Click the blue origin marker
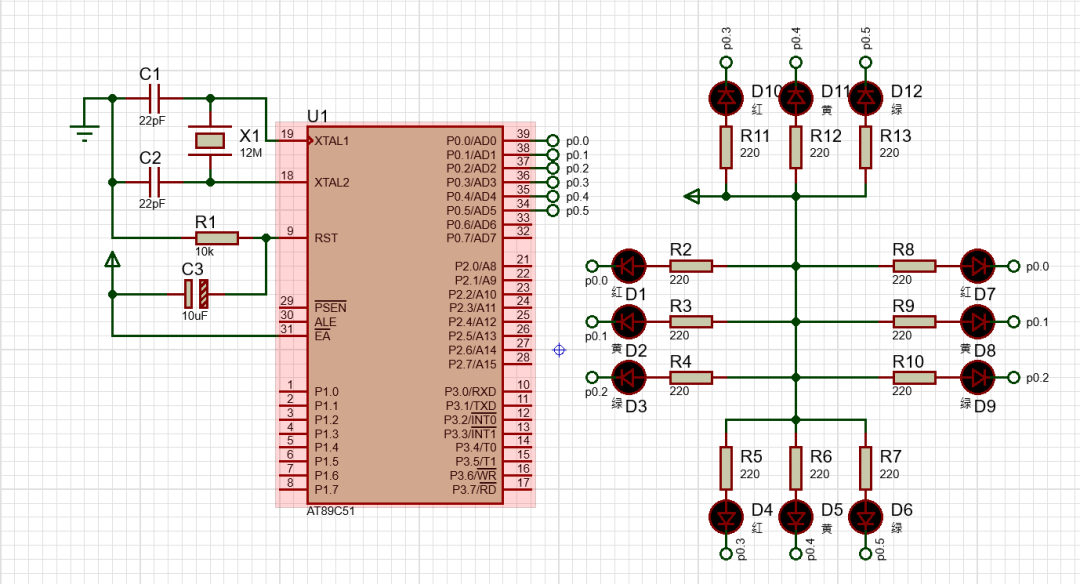Image resolution: width=1080 pixels, height=584 pixels. (x=559, y=350)
